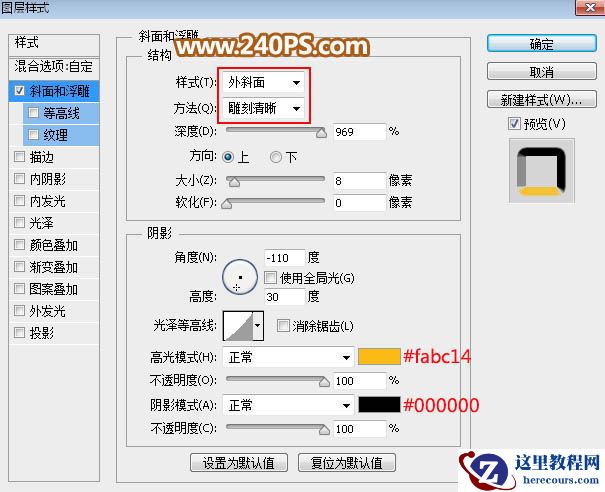This screenshot has width=605, height=492.
Task: Select the 上 direction radio button
Action: [228, 157]
